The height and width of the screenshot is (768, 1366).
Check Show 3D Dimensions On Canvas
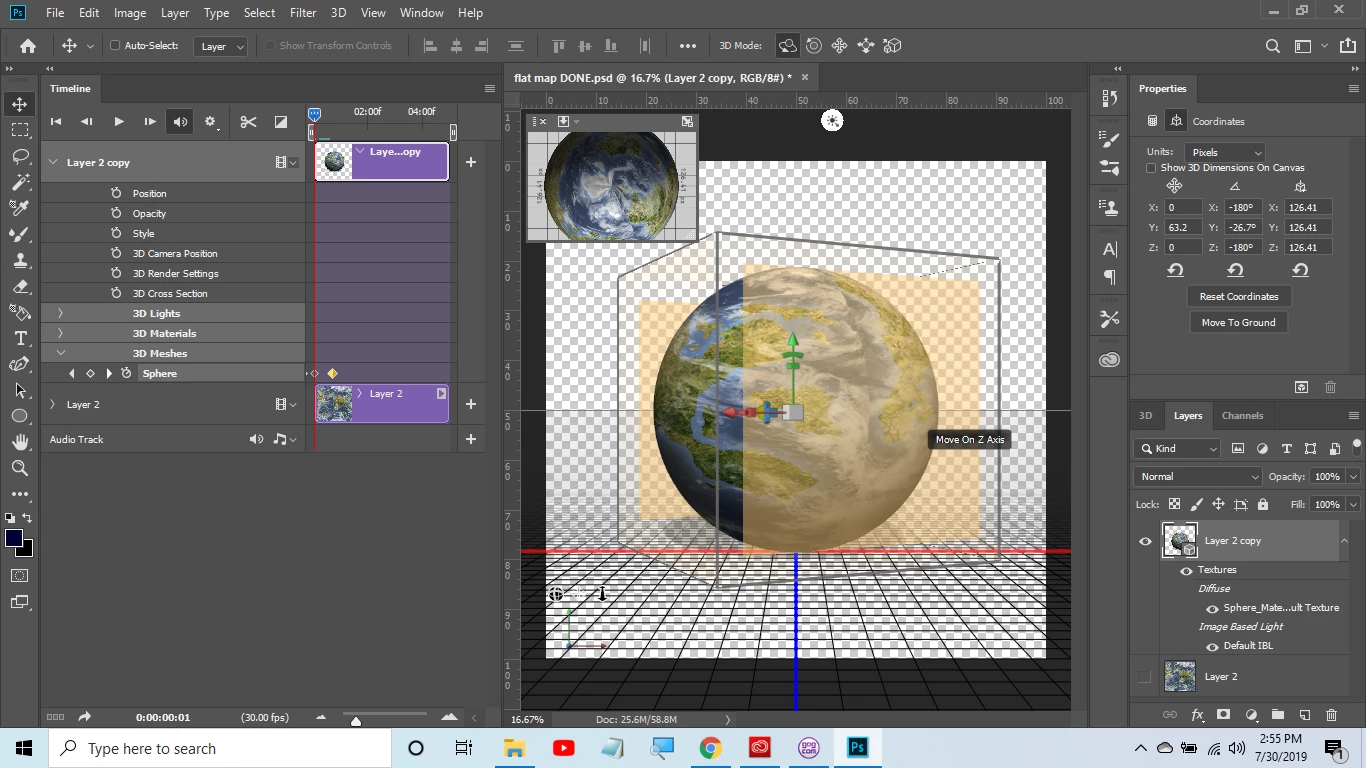tap(1152, 168)
